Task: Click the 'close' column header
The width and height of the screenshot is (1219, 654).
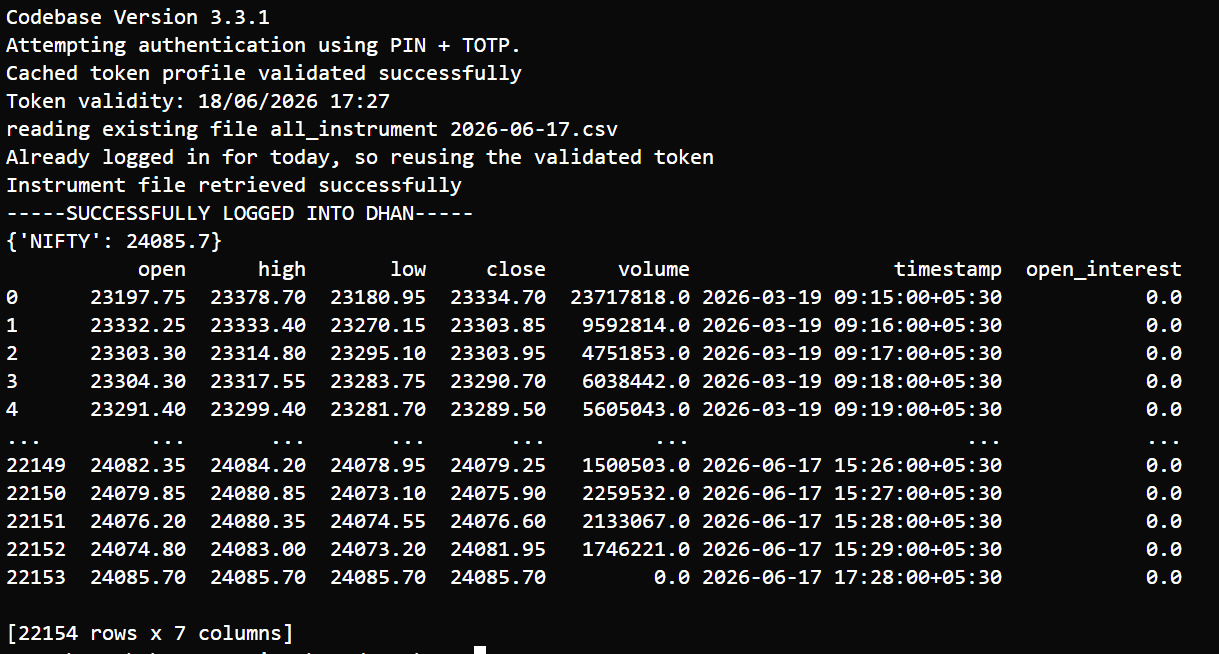Action: click(x=516, y=269)
